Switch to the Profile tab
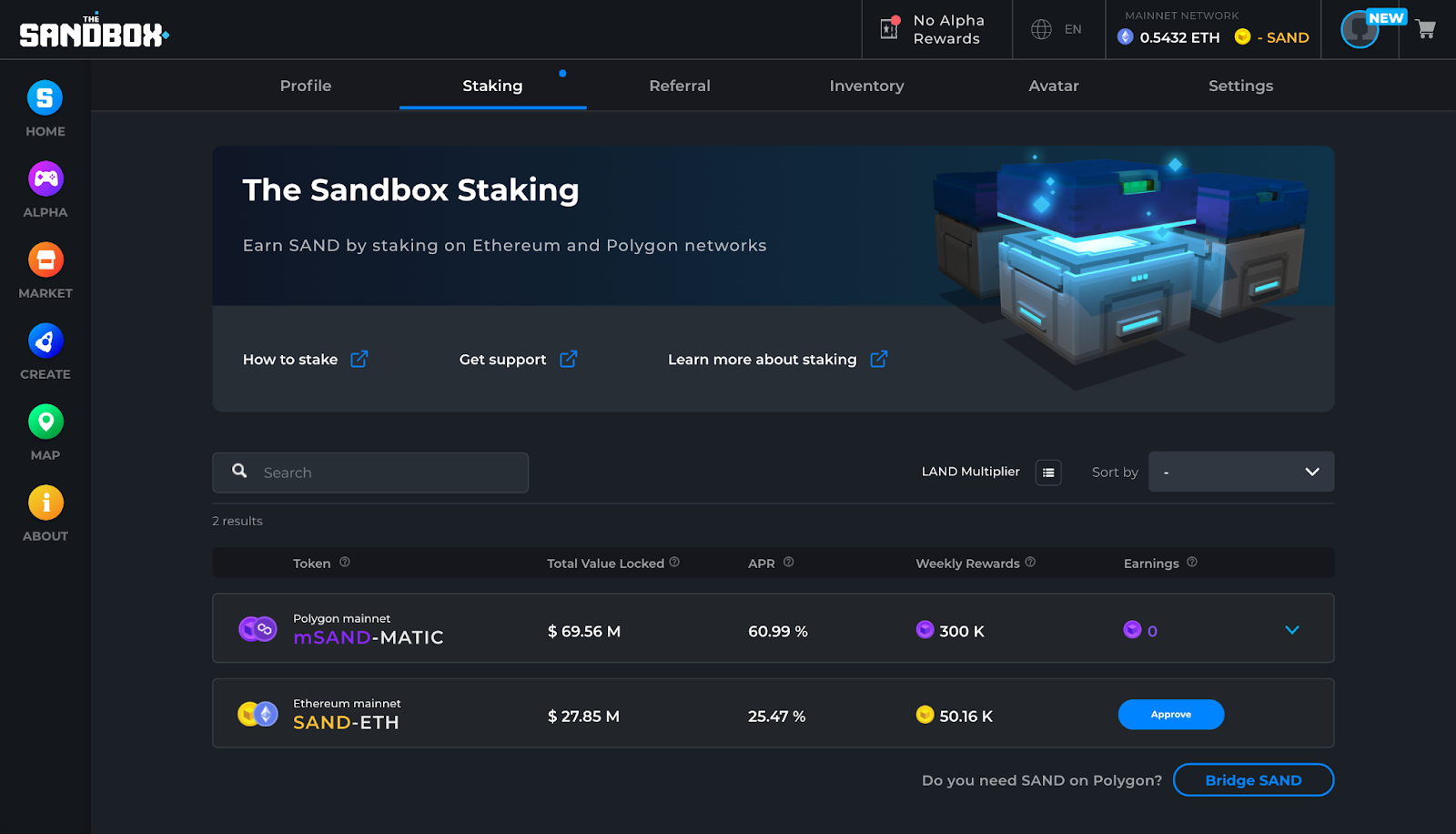 point(306,86)
